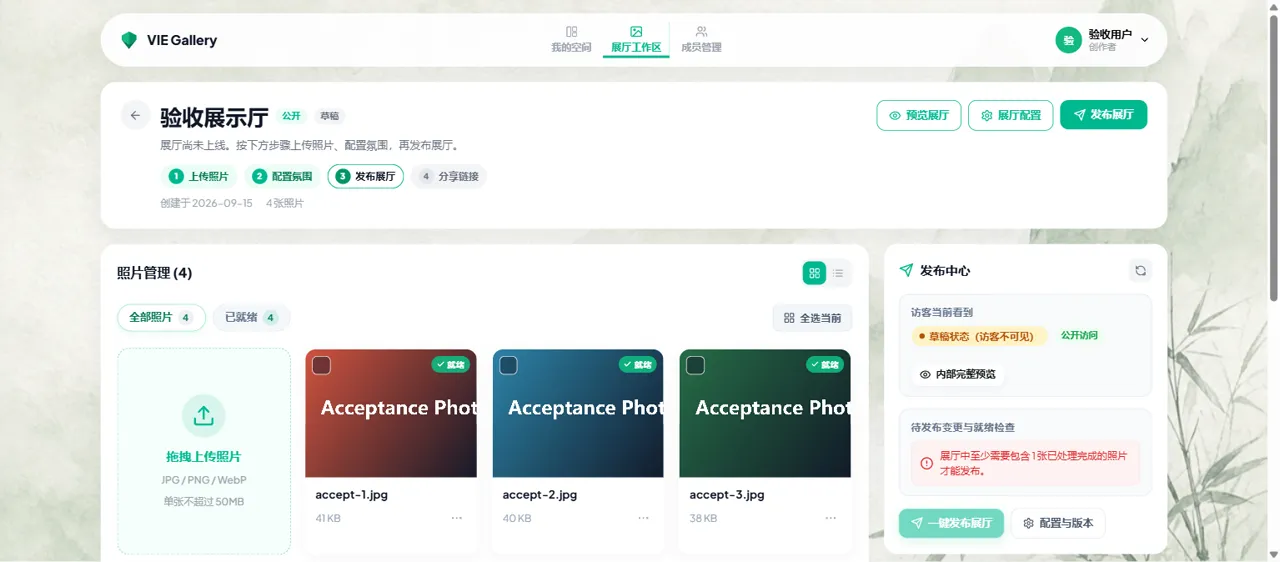Click the 公开 tag by the title
The height and width of the screenshot is (562, 1280).
coord(291,116)
